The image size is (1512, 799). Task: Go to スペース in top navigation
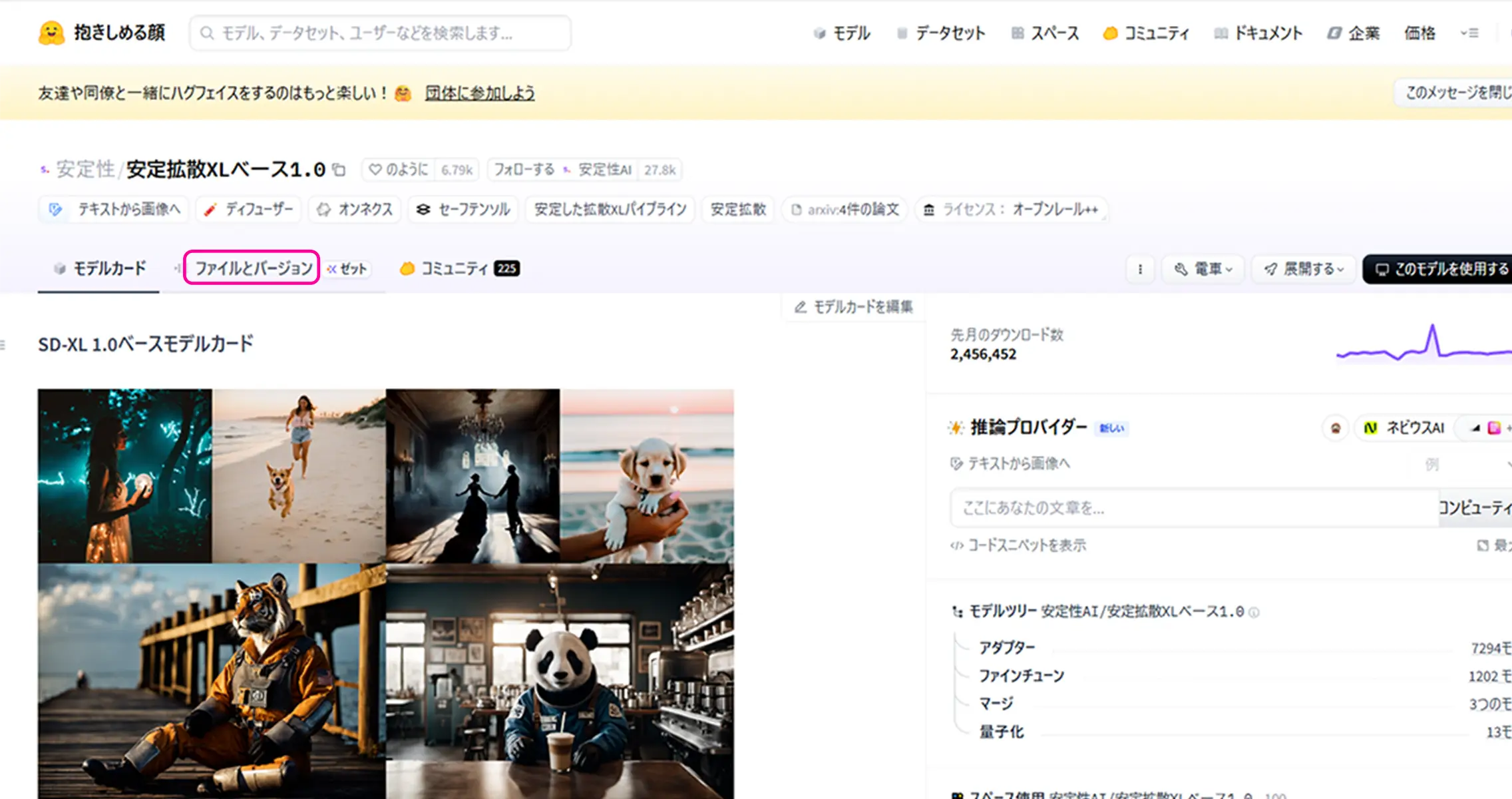[x=1045, y=33]
